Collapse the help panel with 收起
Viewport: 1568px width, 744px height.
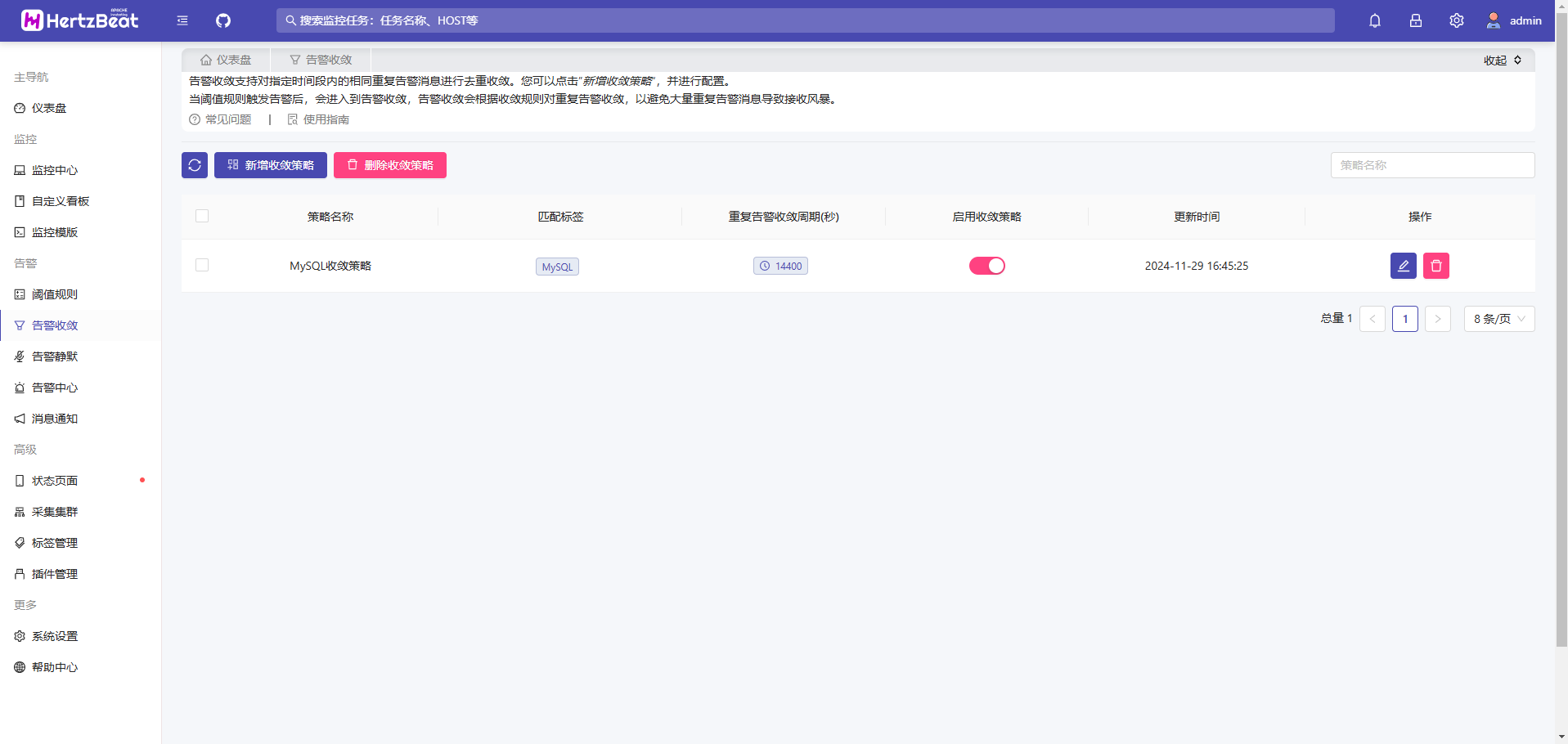(x=1503, y=61)
